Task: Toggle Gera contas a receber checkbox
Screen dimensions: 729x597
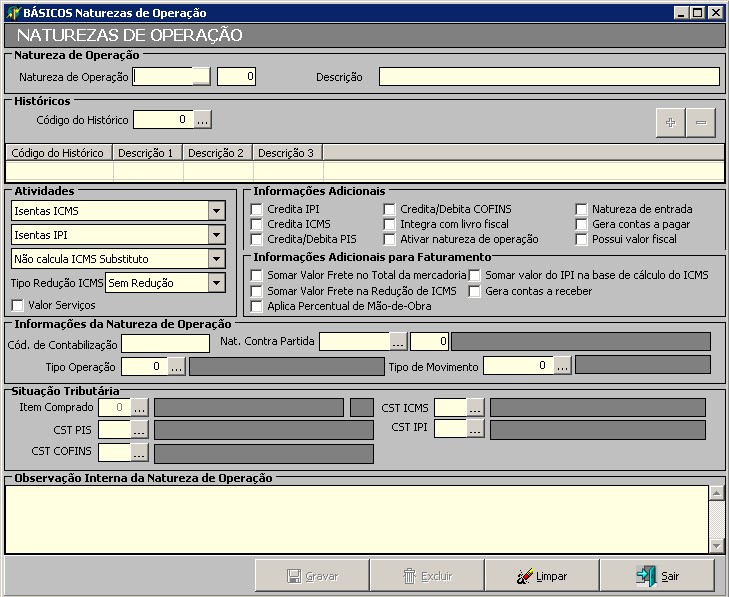Action: click(475, 291)
